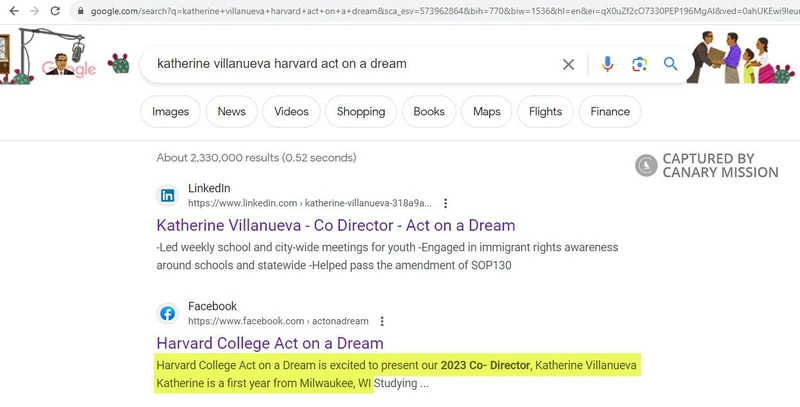Open more options for Facebook result
The image size is (800, 407).
tap(382, 321)
